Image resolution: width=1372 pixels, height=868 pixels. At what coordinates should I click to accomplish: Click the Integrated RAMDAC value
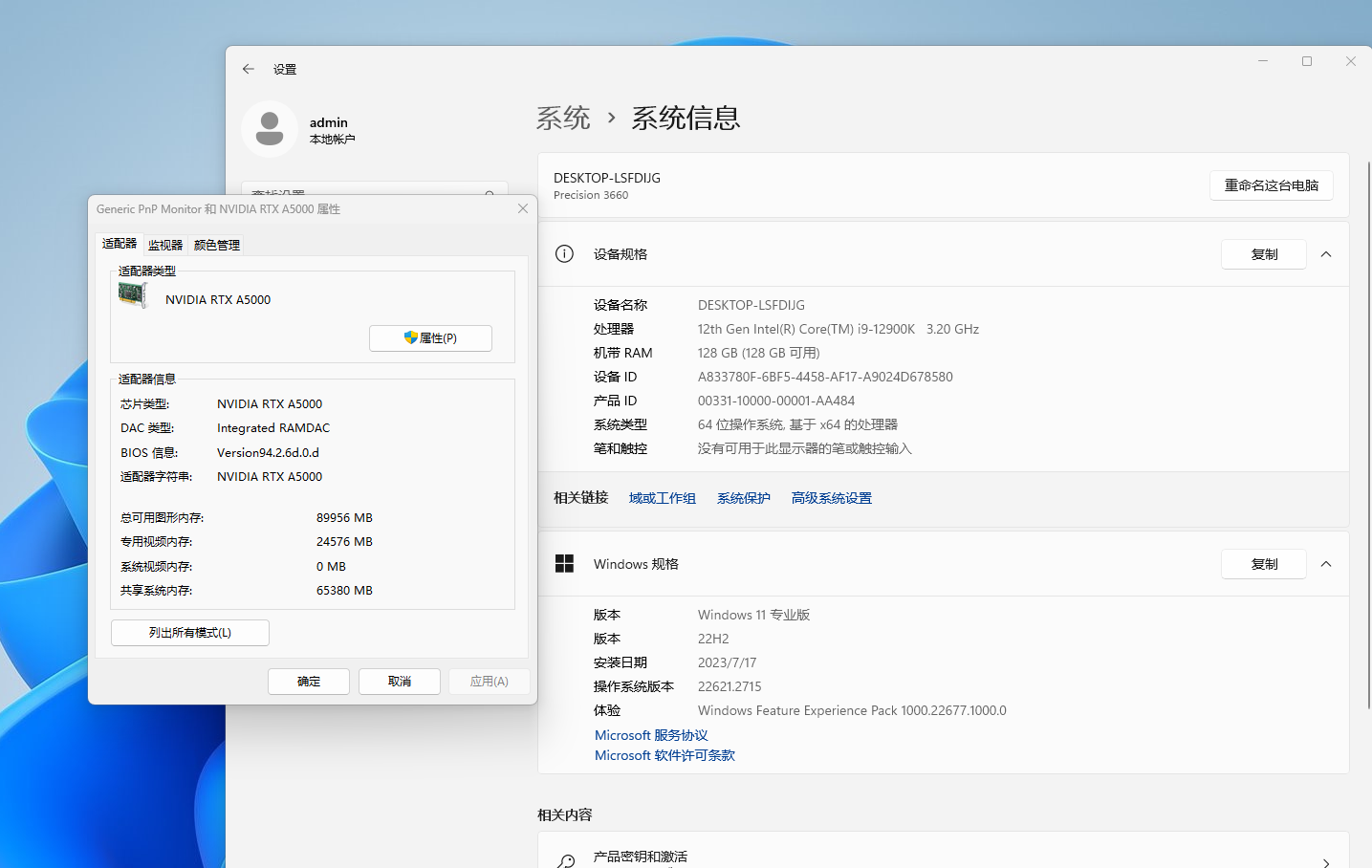[273, 427]
